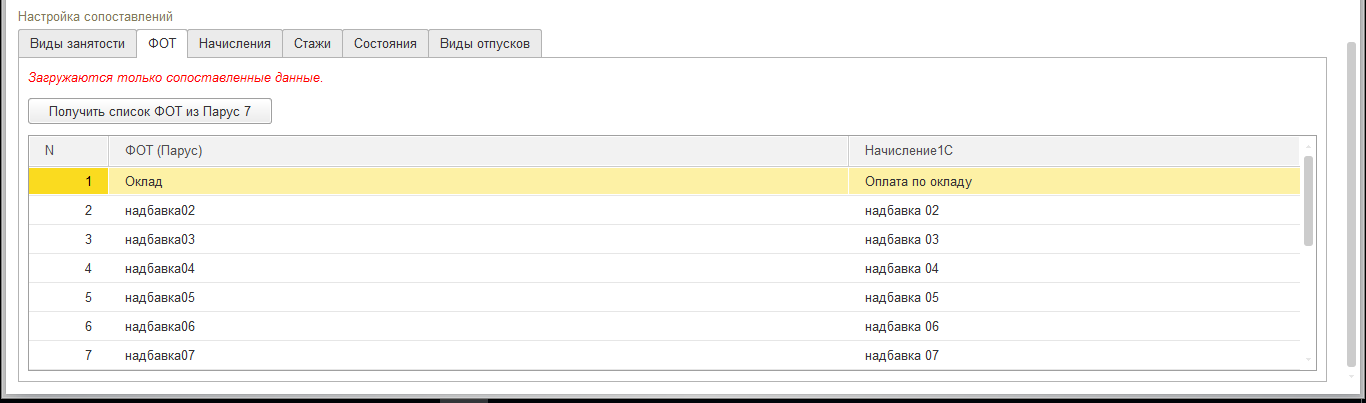The image size is (1366, 403).
Task: Select the Стажи tab
Action: click(312, 43)
